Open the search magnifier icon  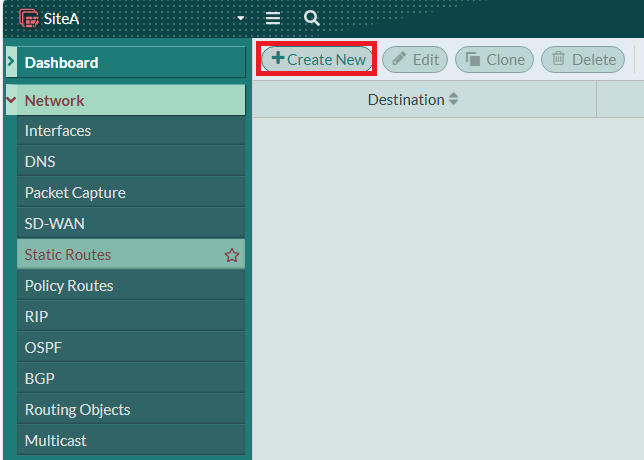tap(312, 18)
